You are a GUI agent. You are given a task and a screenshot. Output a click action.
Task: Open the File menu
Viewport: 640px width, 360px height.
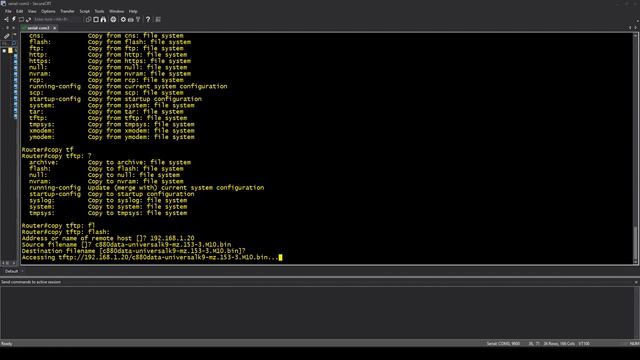pos(8,11)
